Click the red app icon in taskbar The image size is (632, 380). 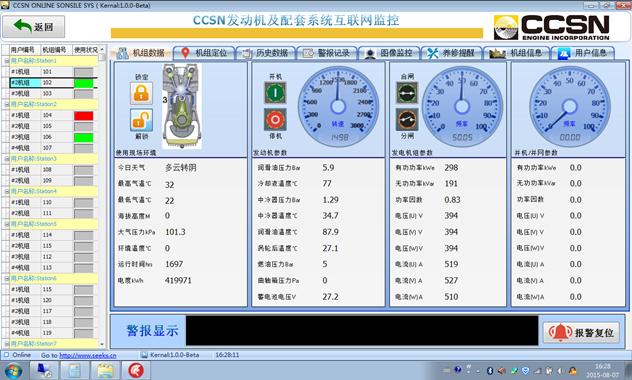(136, 370)
